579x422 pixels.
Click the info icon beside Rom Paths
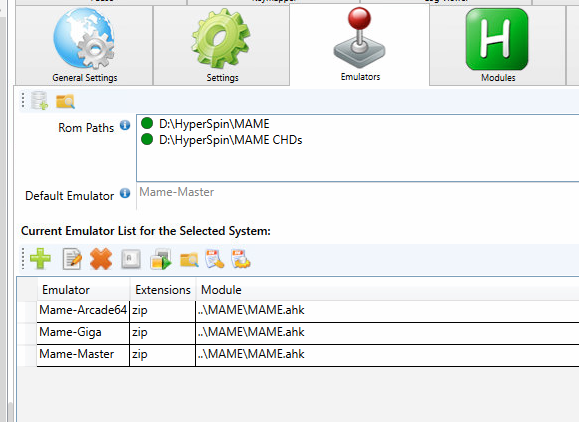[x=125, y=126]
